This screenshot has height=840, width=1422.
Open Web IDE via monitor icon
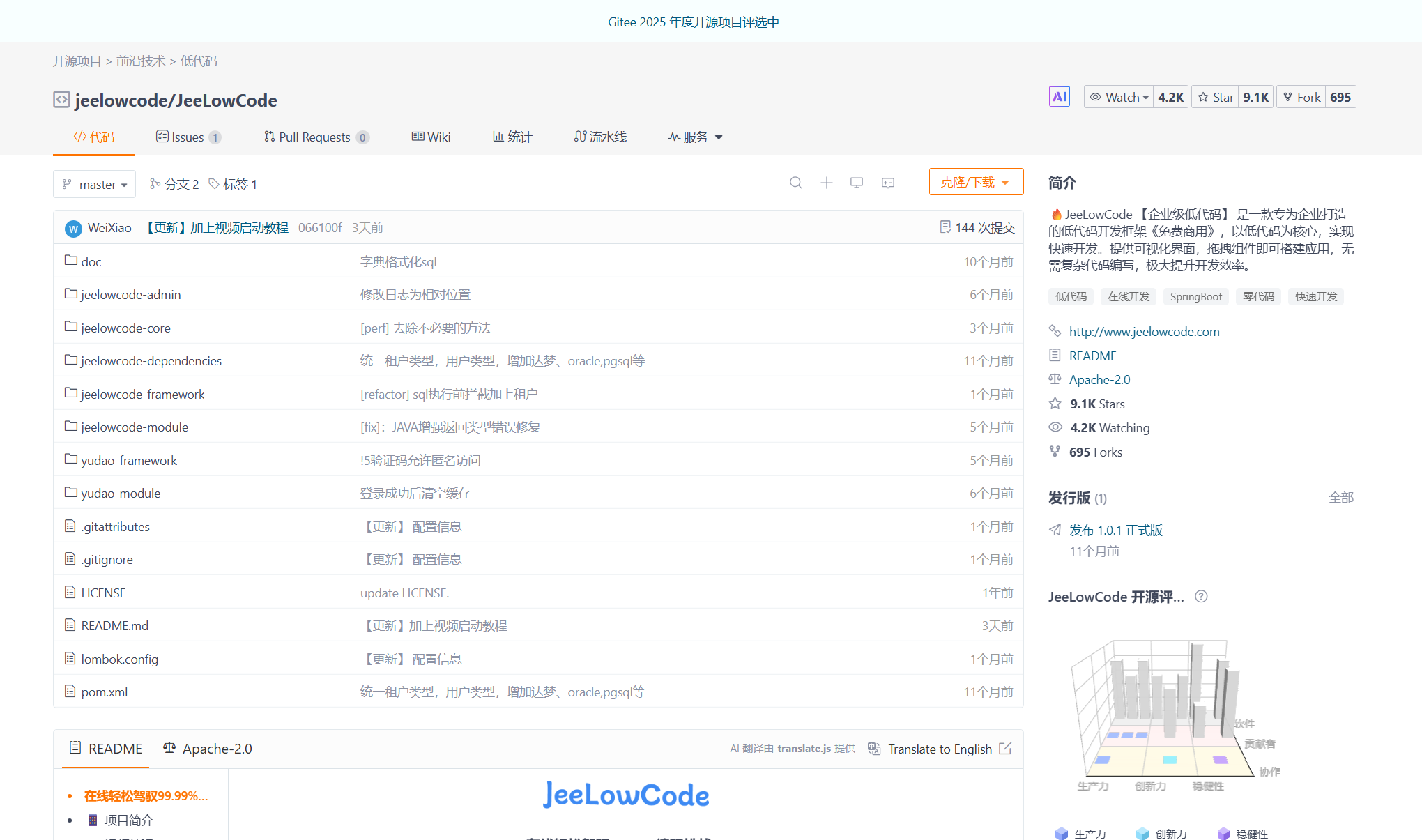coord(857,183)
